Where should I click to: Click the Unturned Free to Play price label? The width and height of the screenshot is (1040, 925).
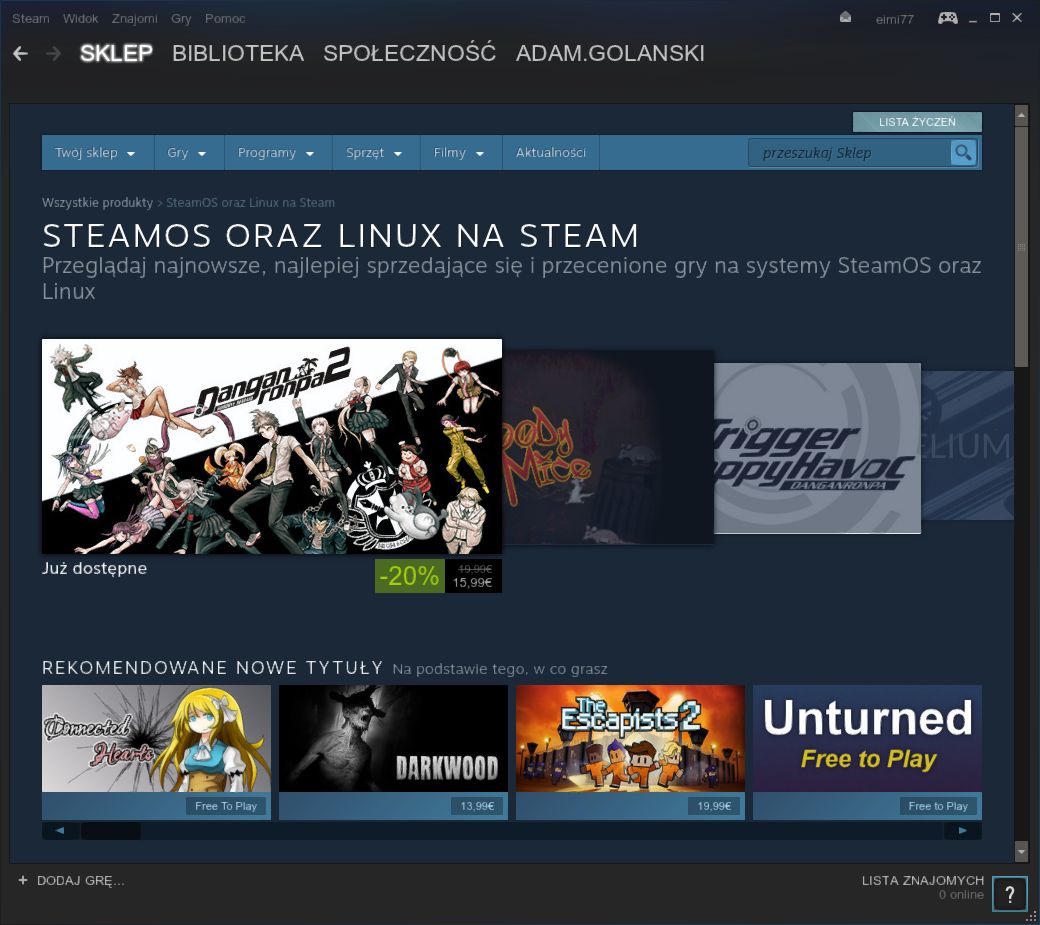938,806
